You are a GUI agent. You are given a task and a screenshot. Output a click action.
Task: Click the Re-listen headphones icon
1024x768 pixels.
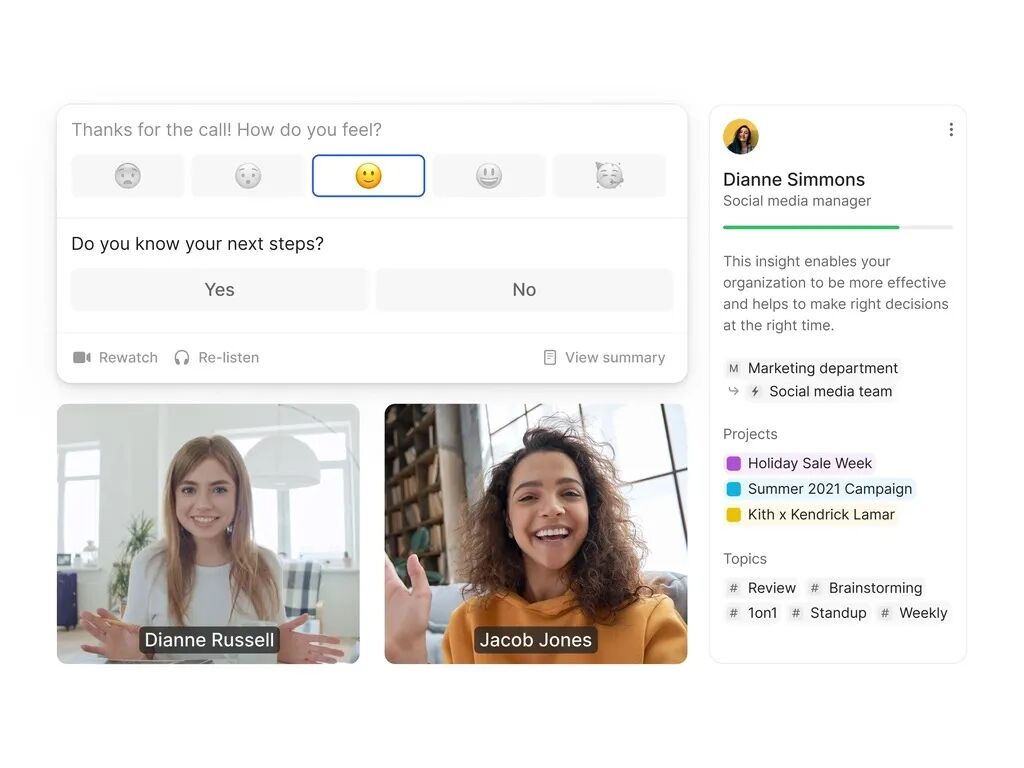tap(182, 358)
